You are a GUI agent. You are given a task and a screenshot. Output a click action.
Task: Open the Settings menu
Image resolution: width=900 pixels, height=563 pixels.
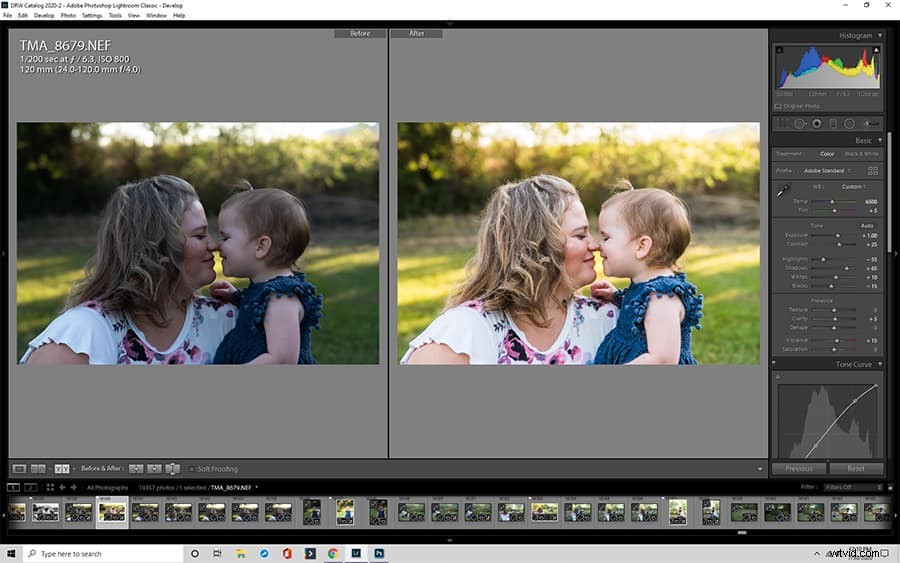92,15
